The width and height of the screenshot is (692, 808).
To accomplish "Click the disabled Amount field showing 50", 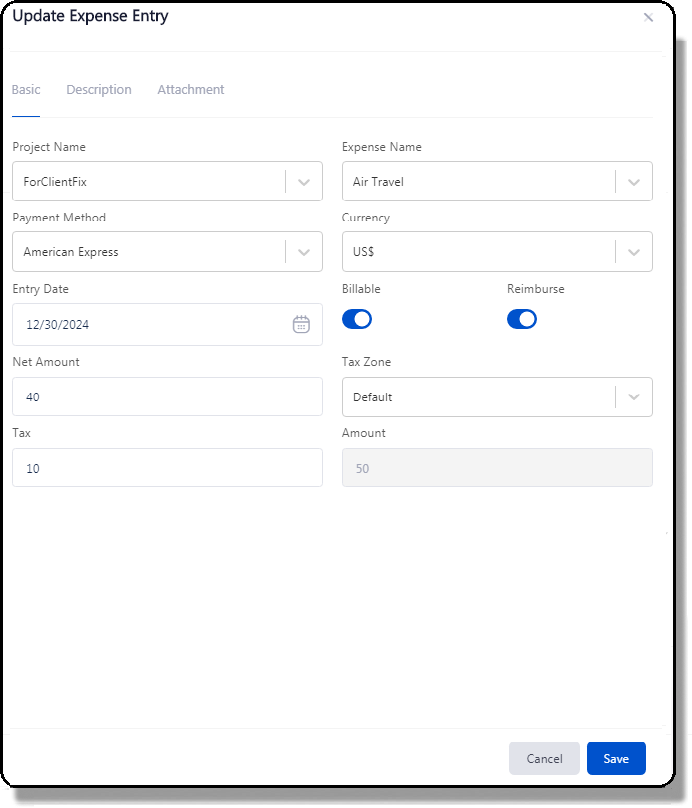I will 497,468.
